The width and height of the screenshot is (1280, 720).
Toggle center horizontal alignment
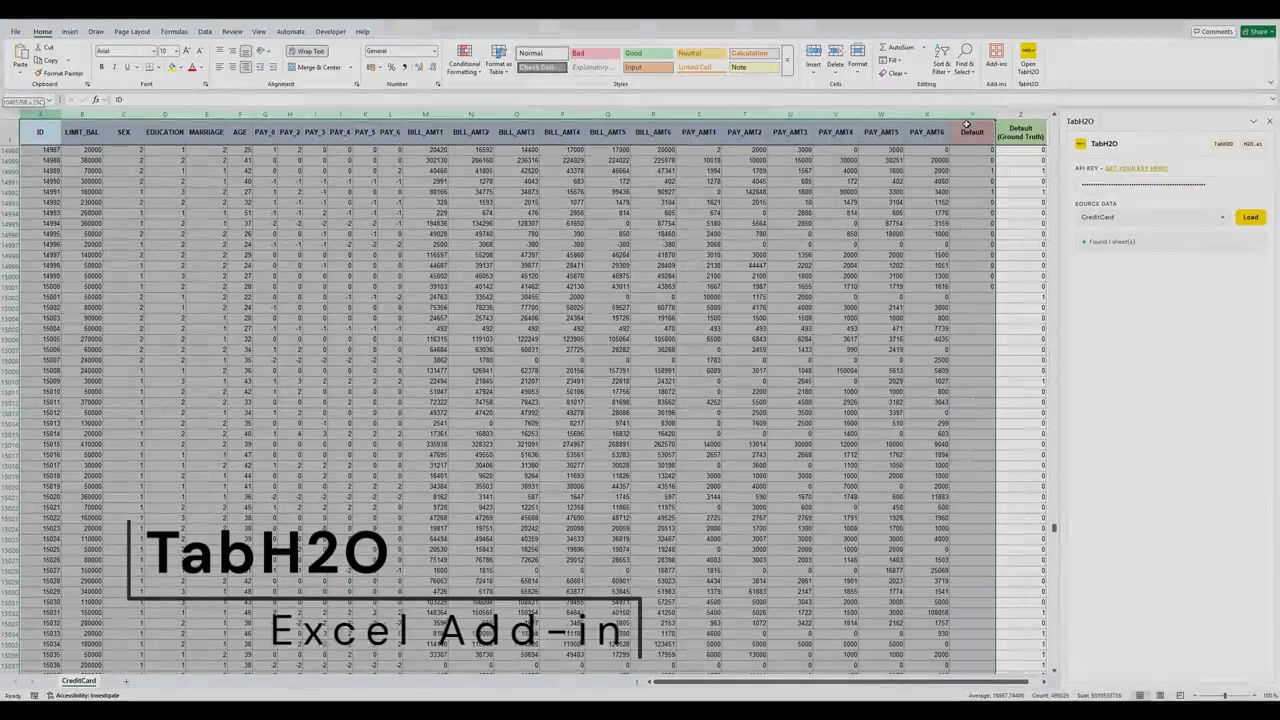232,67
